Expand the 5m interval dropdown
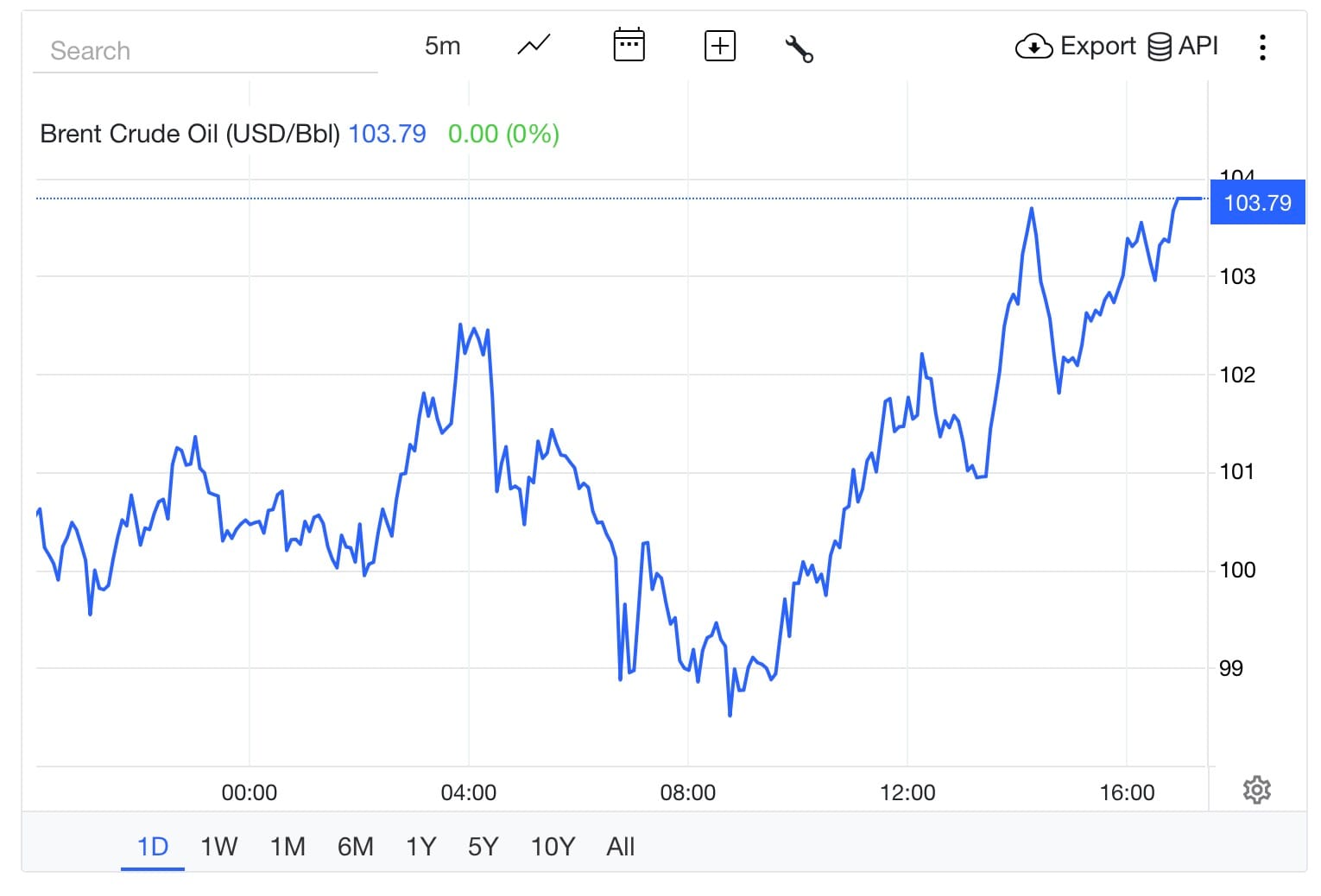Screen dimensions: 1321x896 442,46
